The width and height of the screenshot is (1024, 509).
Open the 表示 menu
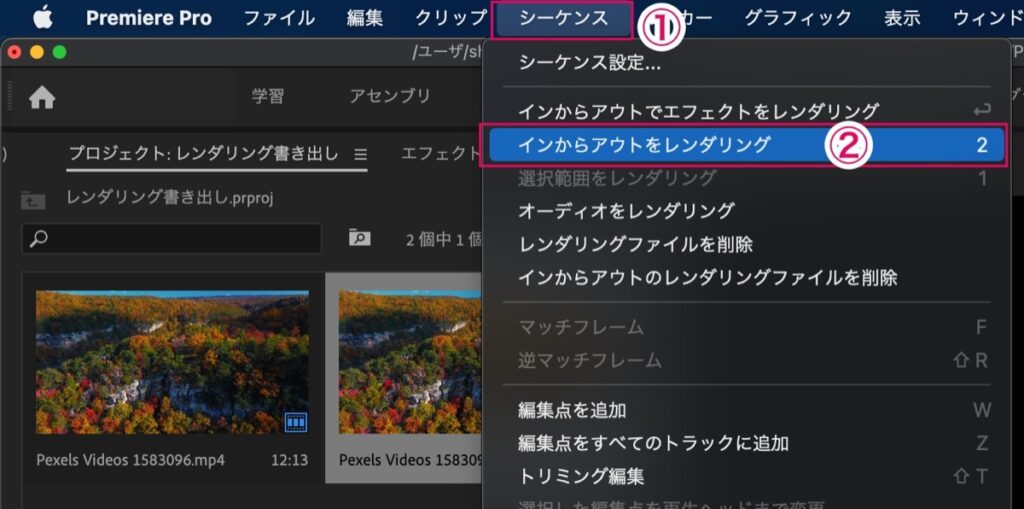pos(902,18)
